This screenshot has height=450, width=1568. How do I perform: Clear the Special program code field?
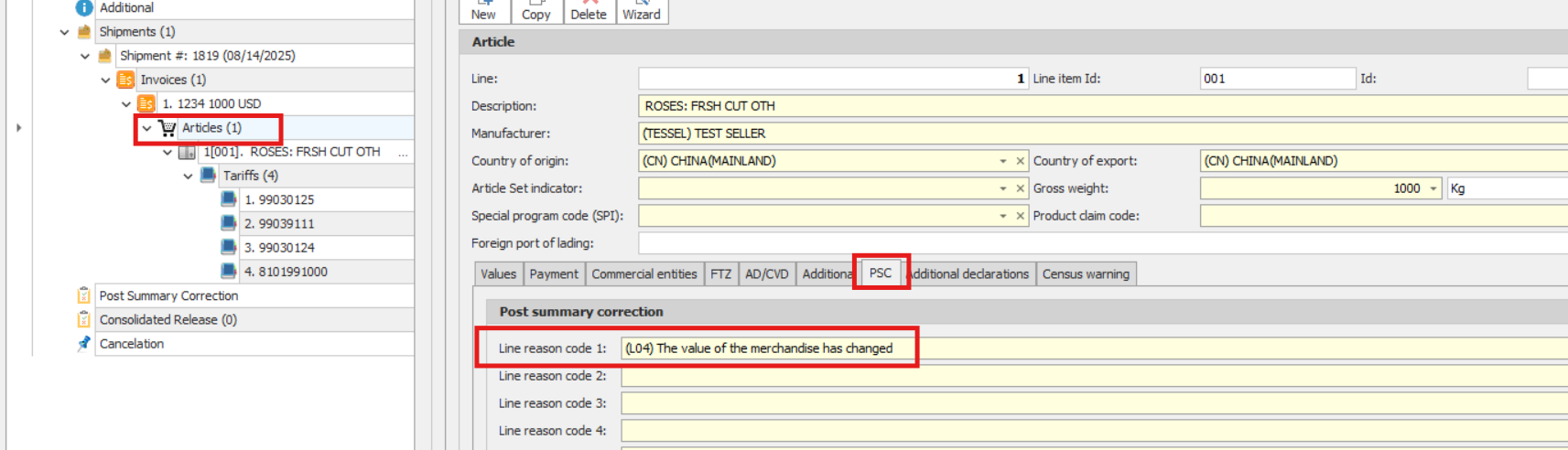pyautogui.click(x=1020, y=216)
